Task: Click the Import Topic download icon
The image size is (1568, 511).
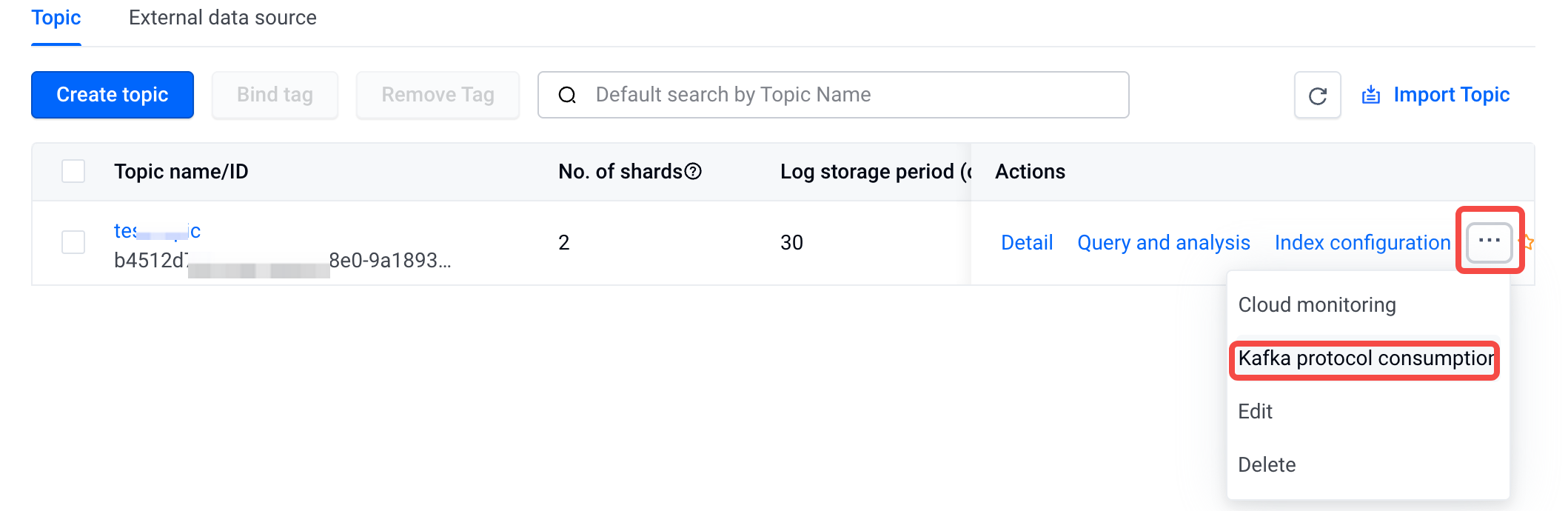Action: [x=1371, y=95]
